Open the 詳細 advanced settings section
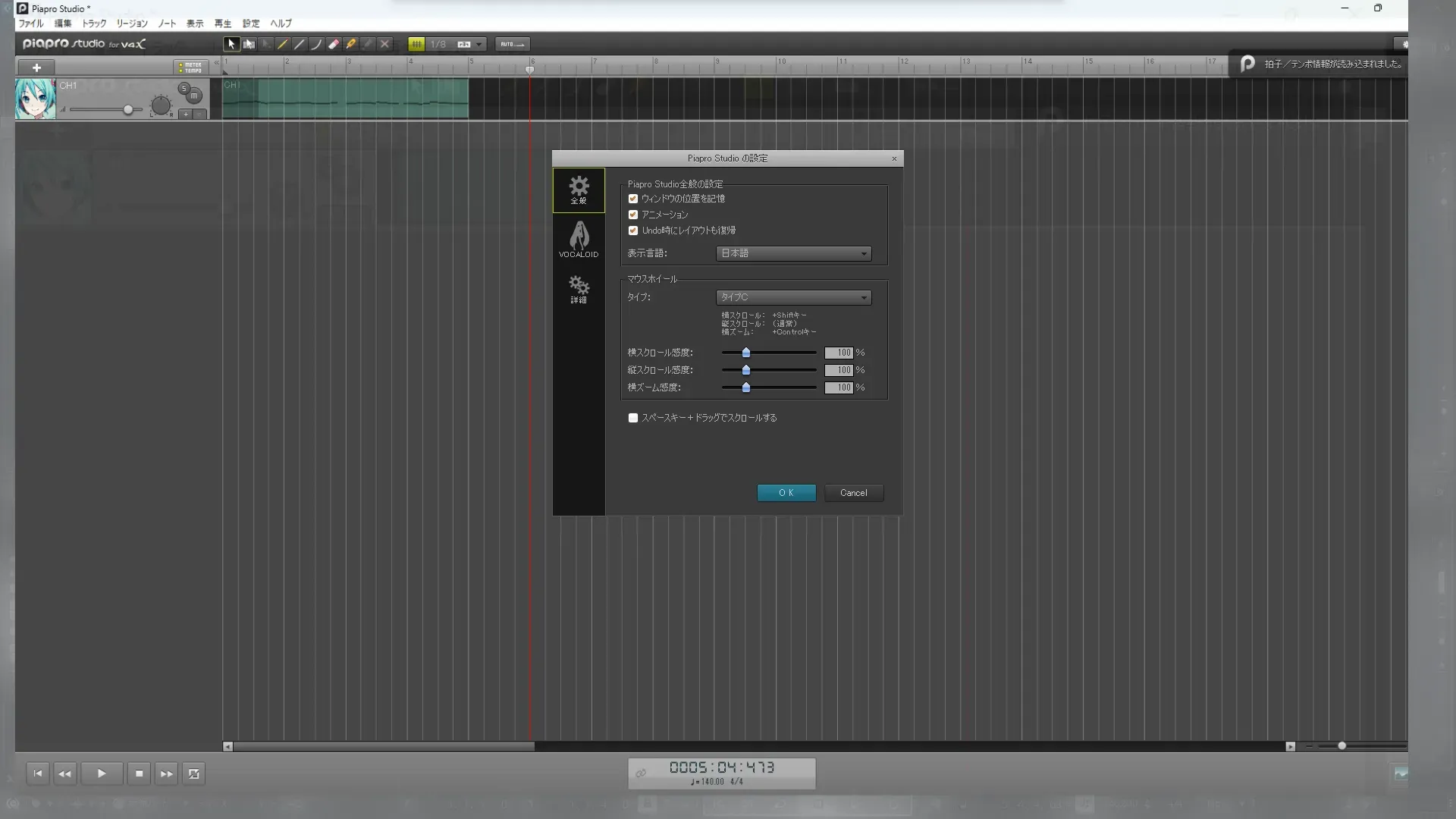The height and width of the screenshot is (819, 1456). tap(579, 289)
